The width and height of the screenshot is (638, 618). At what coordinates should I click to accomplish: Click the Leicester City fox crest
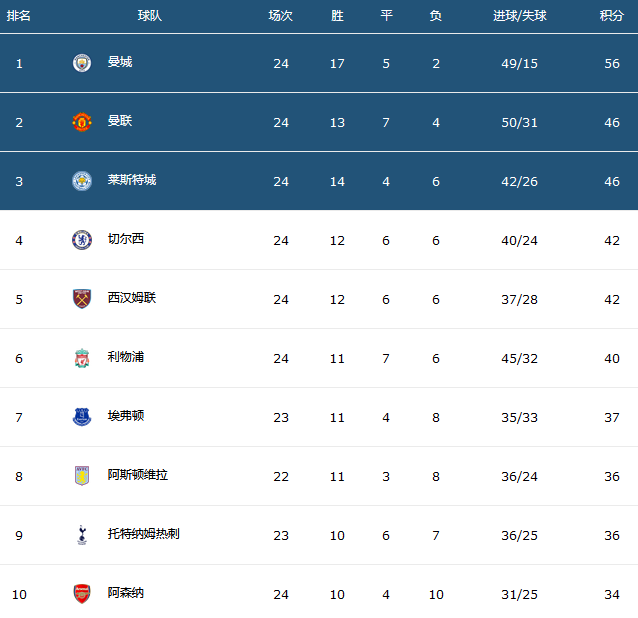pos(82,181)
